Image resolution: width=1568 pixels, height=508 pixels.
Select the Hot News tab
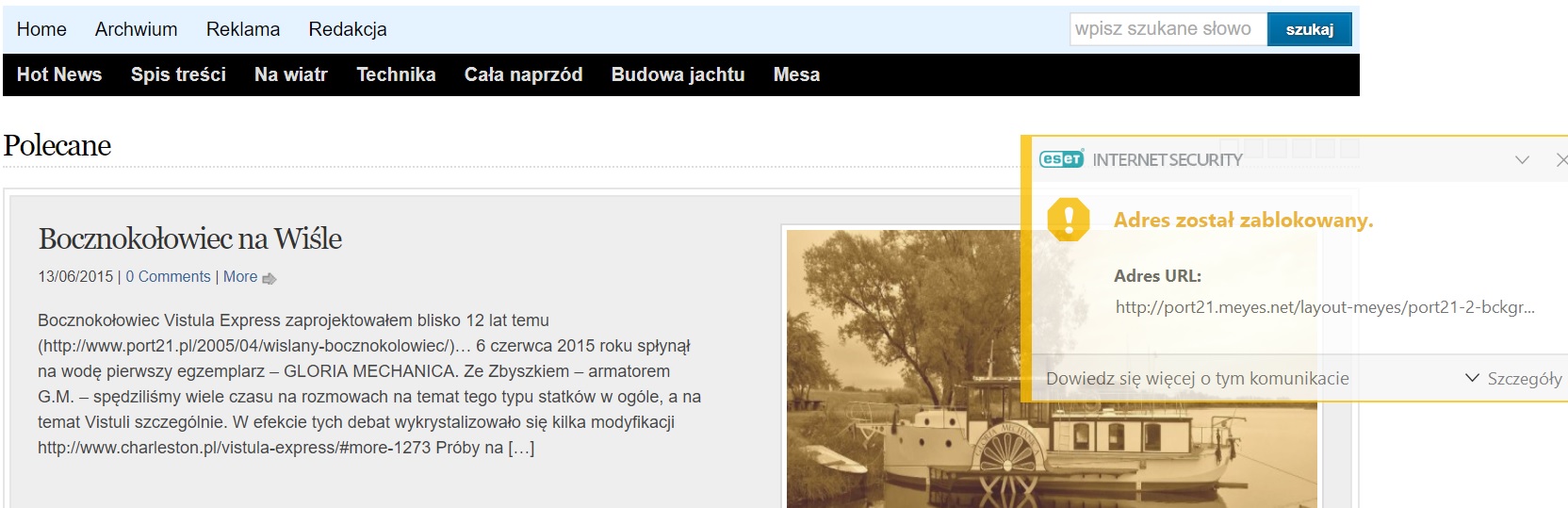(x=59, y=74)
